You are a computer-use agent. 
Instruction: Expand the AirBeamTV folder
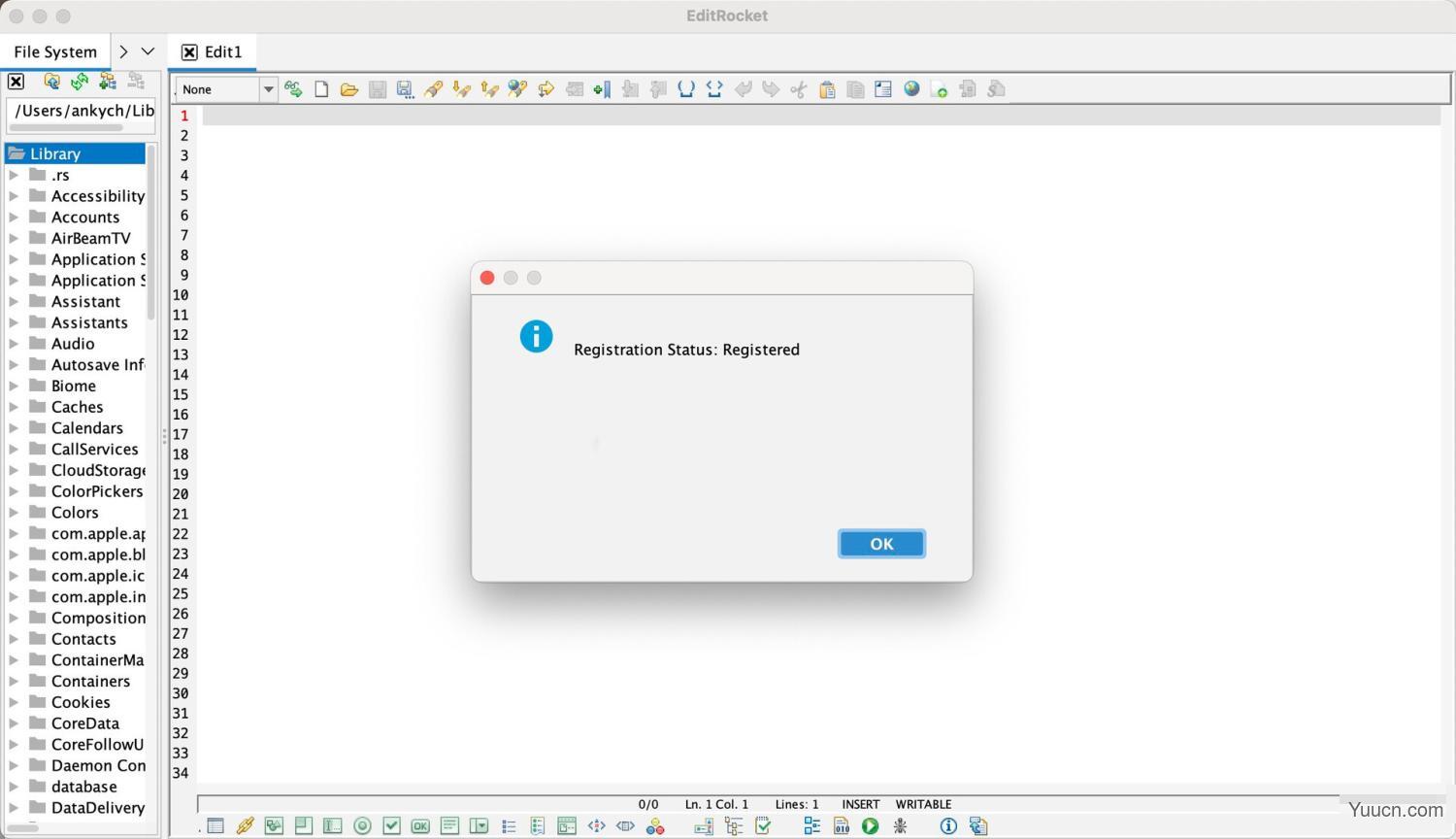14,238
